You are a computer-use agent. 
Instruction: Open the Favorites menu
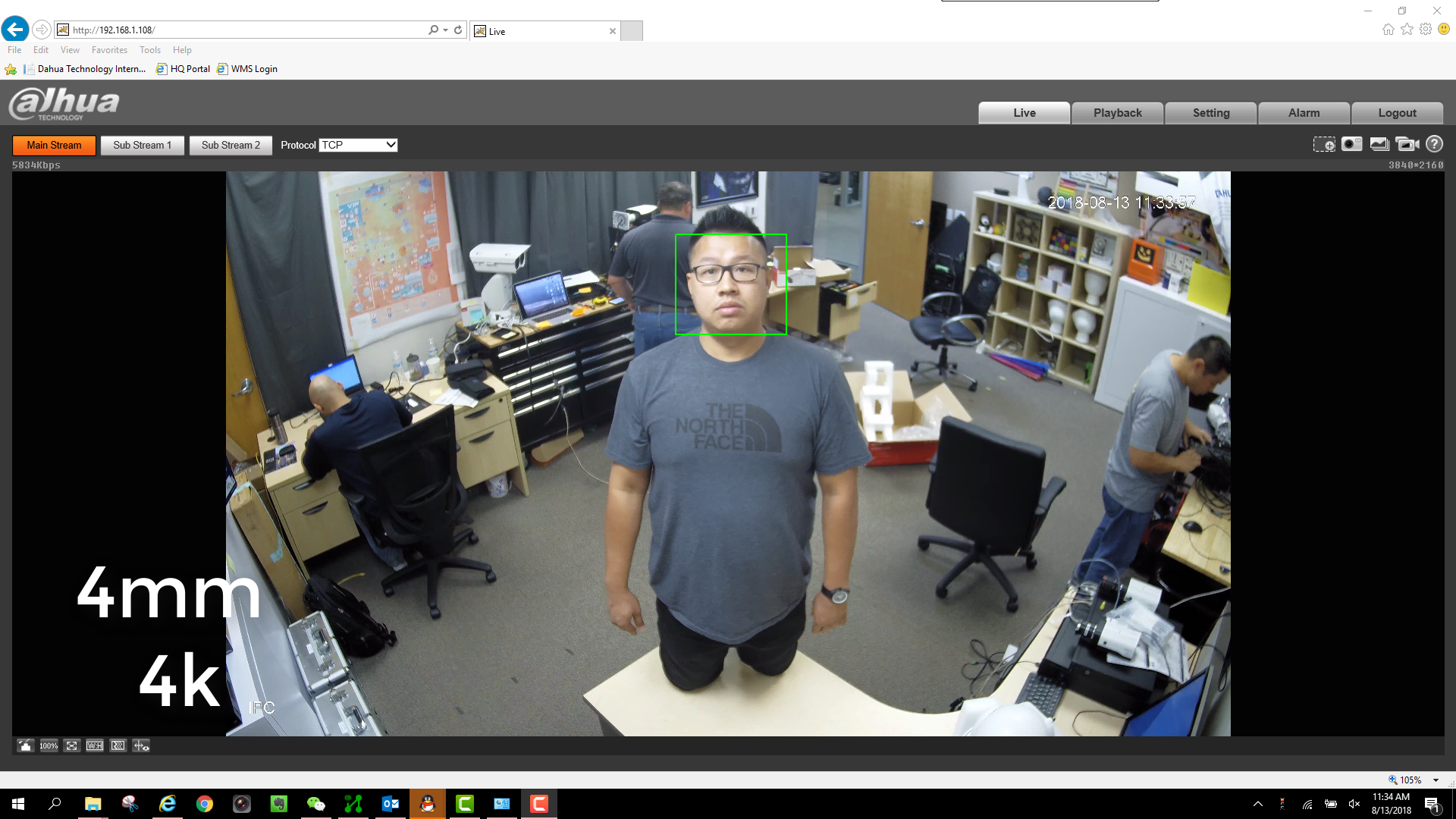(x=109, y=50)
